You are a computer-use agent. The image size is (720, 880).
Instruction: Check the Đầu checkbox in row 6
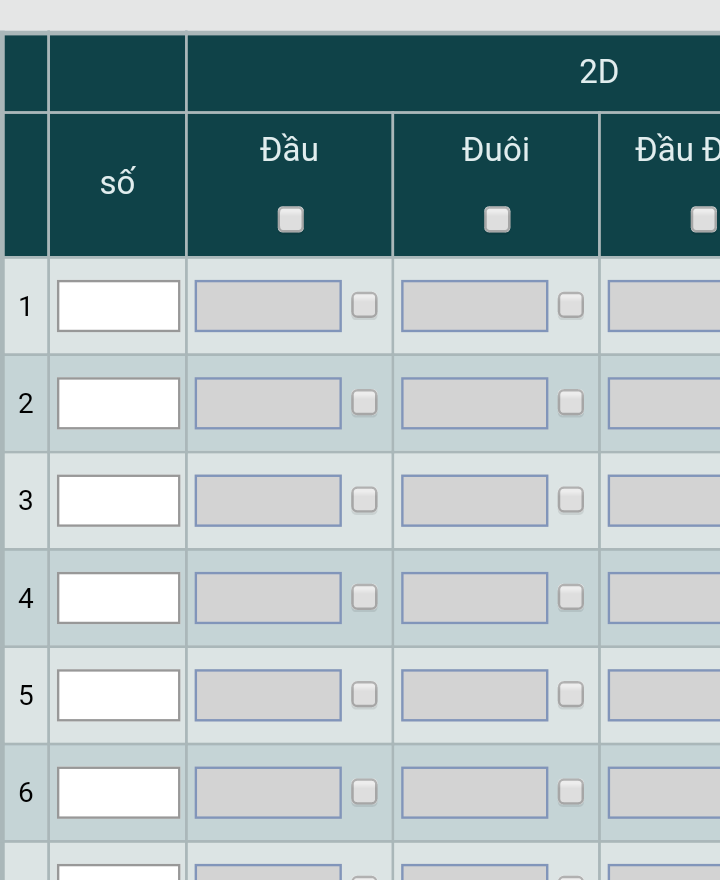(364, 791)
